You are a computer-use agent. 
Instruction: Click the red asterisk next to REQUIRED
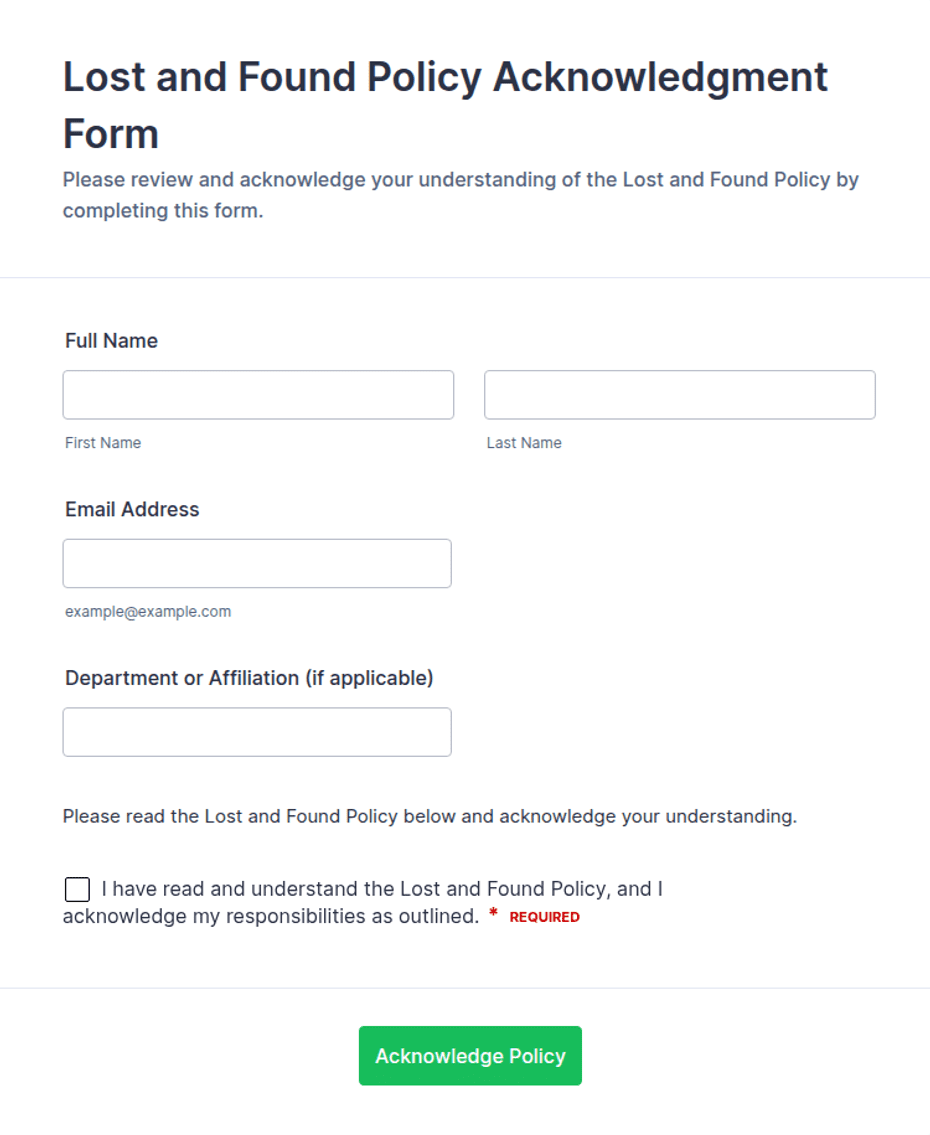494,914
